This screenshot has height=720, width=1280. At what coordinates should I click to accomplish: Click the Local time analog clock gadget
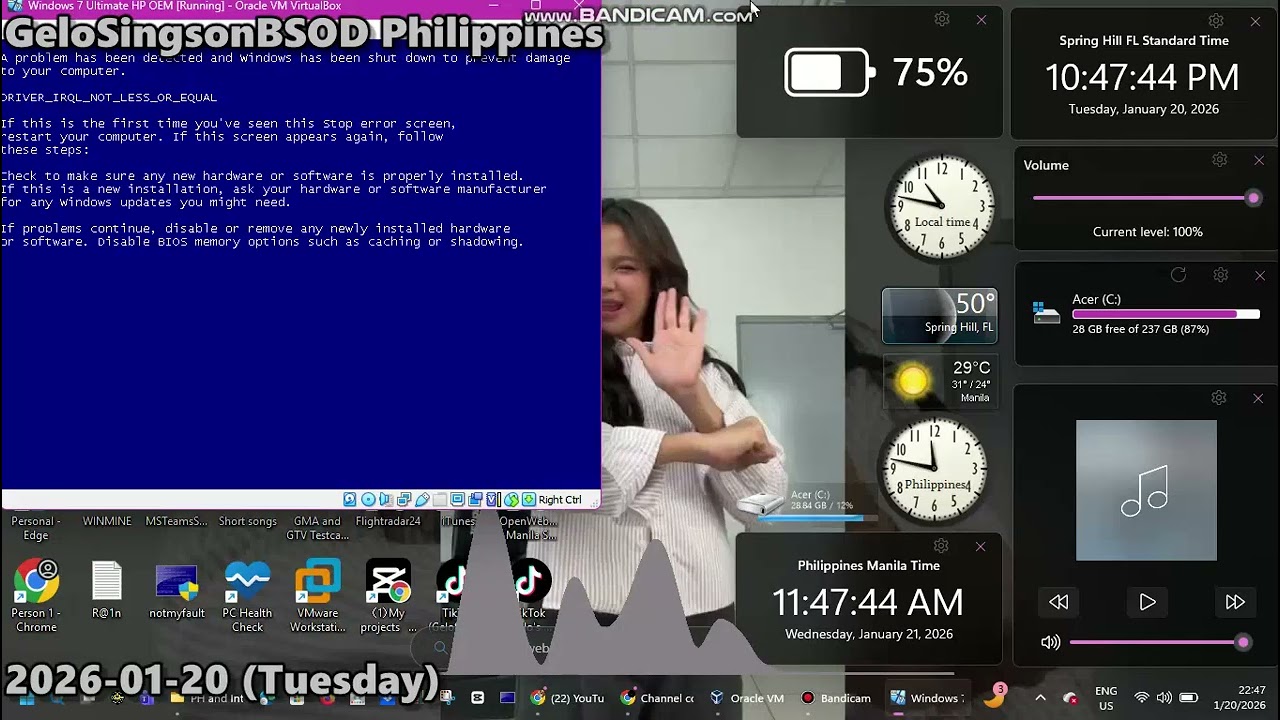point(942,208)
